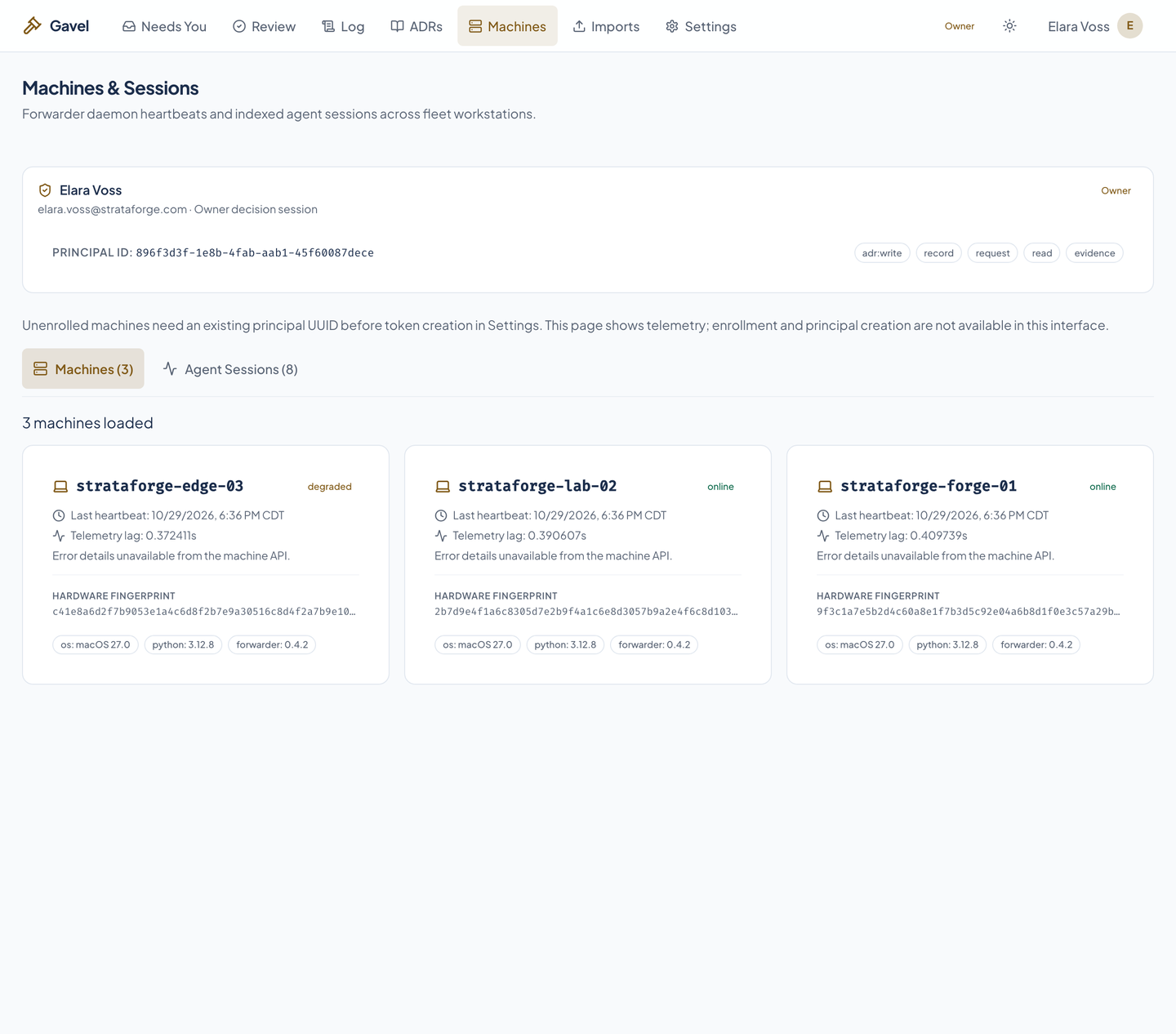The image size is (1176, 1034).
Task: Click laptop icon on strataforge-forge-01 card
Action: pyautogui.click(x=825, y=487)
